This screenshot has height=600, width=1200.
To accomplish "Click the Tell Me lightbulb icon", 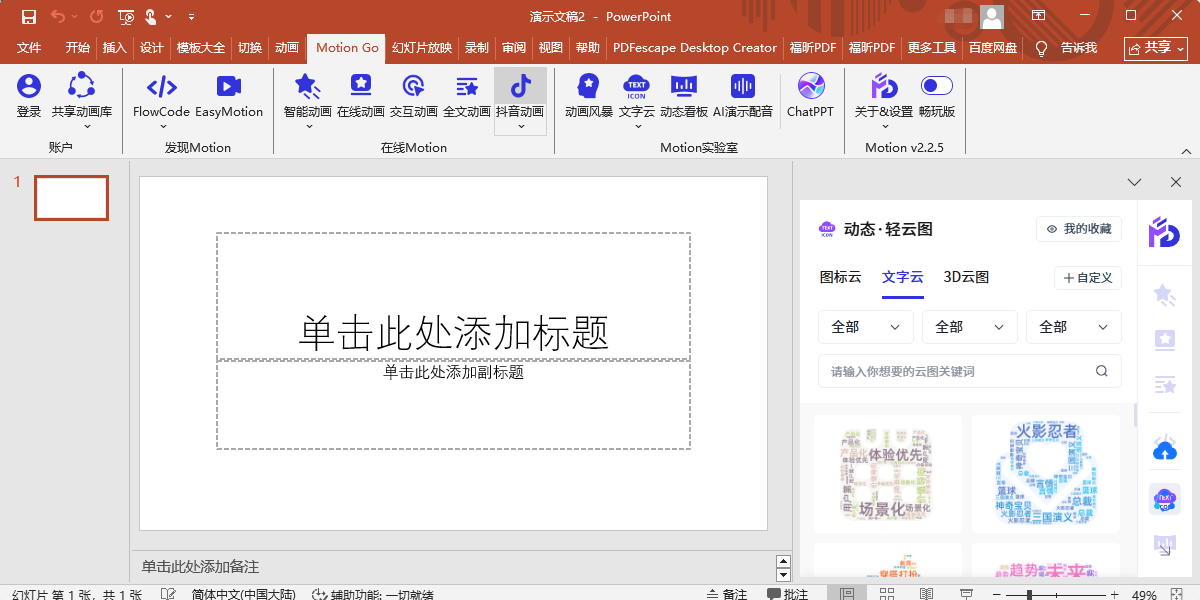I will tap(1041, 47).
